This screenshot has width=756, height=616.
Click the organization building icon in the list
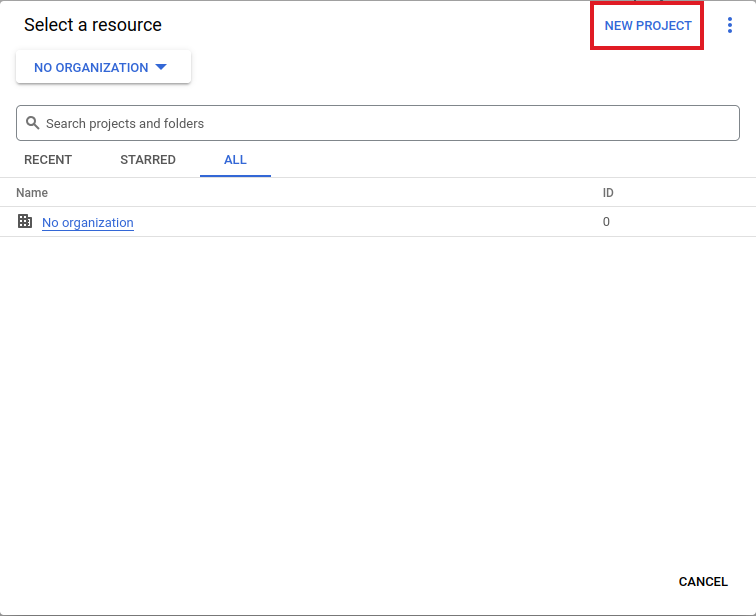(25, 222)
